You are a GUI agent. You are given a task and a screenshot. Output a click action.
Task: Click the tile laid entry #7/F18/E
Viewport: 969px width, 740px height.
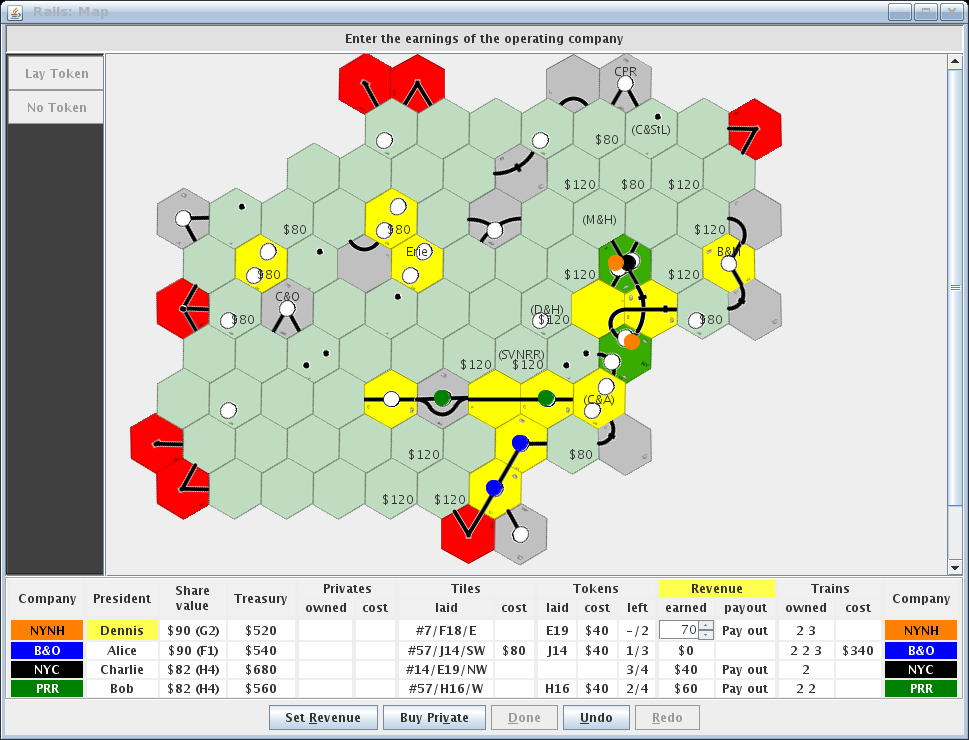pyautogui.click(x=446, y=631)
